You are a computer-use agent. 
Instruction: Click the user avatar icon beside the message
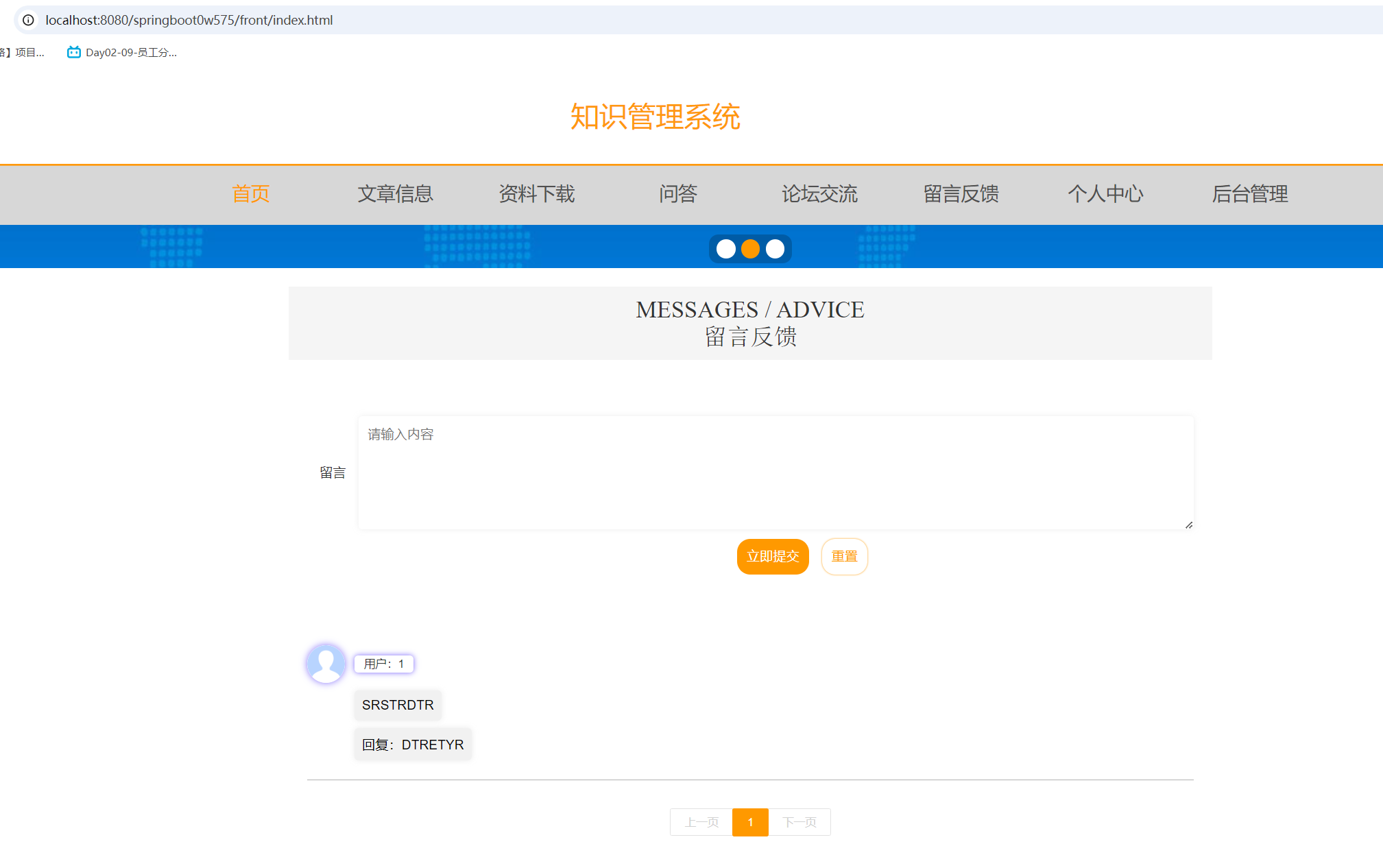tap(326, 664)
